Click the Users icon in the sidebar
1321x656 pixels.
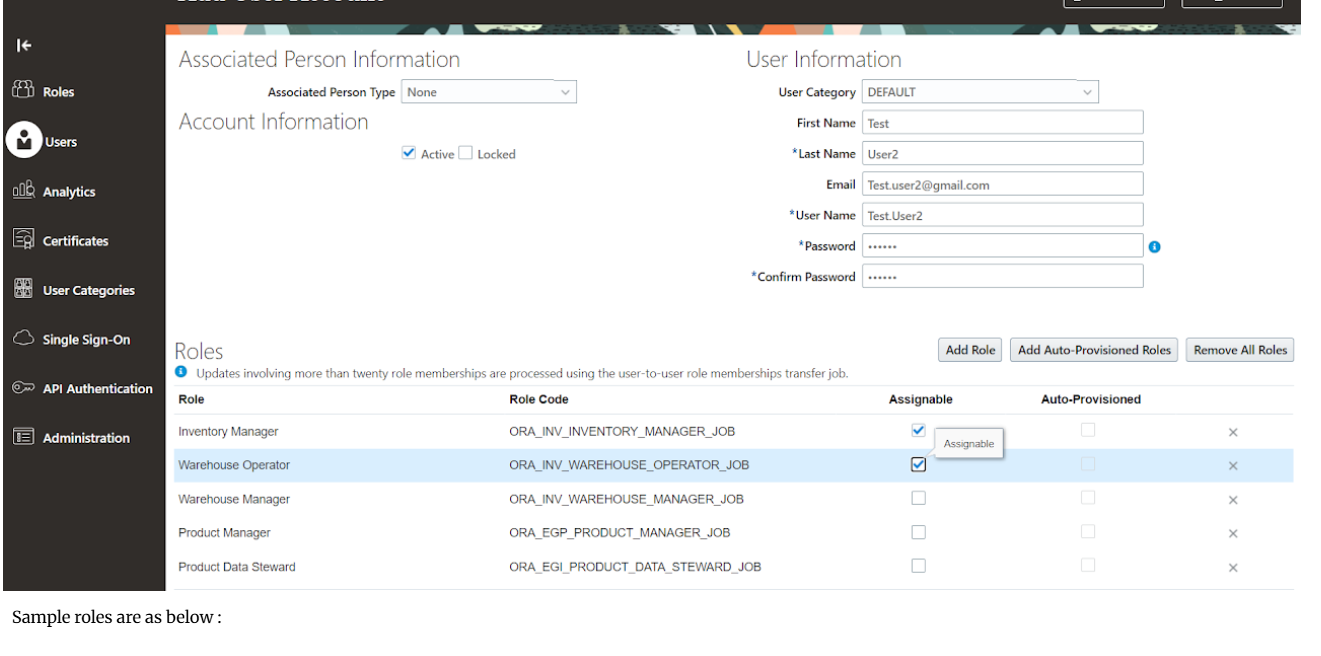click(x=24, y=141)
